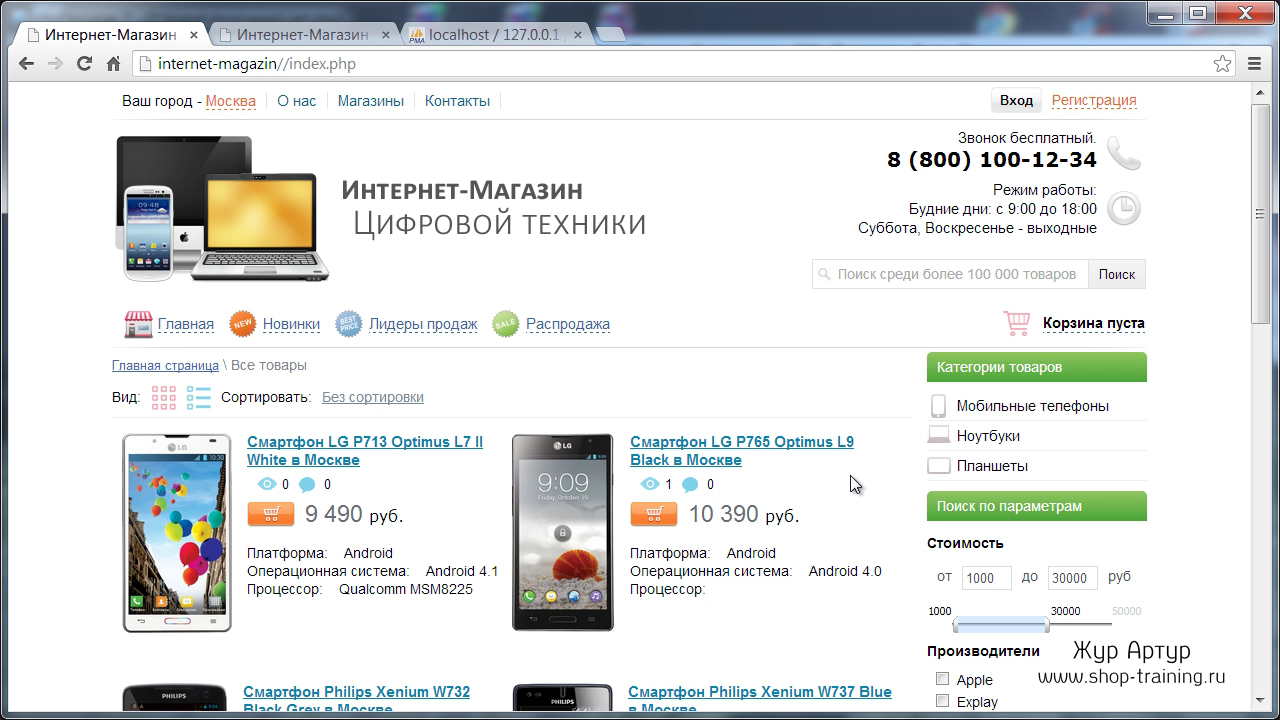Open Новинки section
The image size is (1280, 720).
coord(291,324)
